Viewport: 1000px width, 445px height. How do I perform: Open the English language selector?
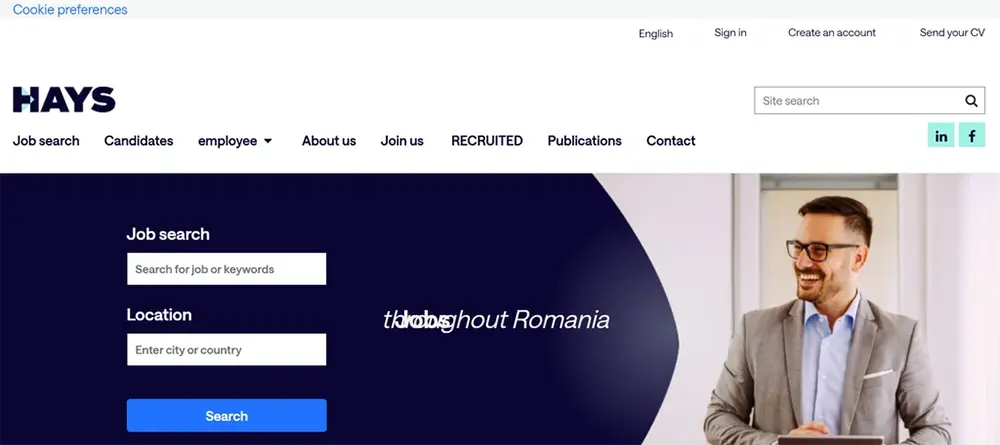click(656, 33)
